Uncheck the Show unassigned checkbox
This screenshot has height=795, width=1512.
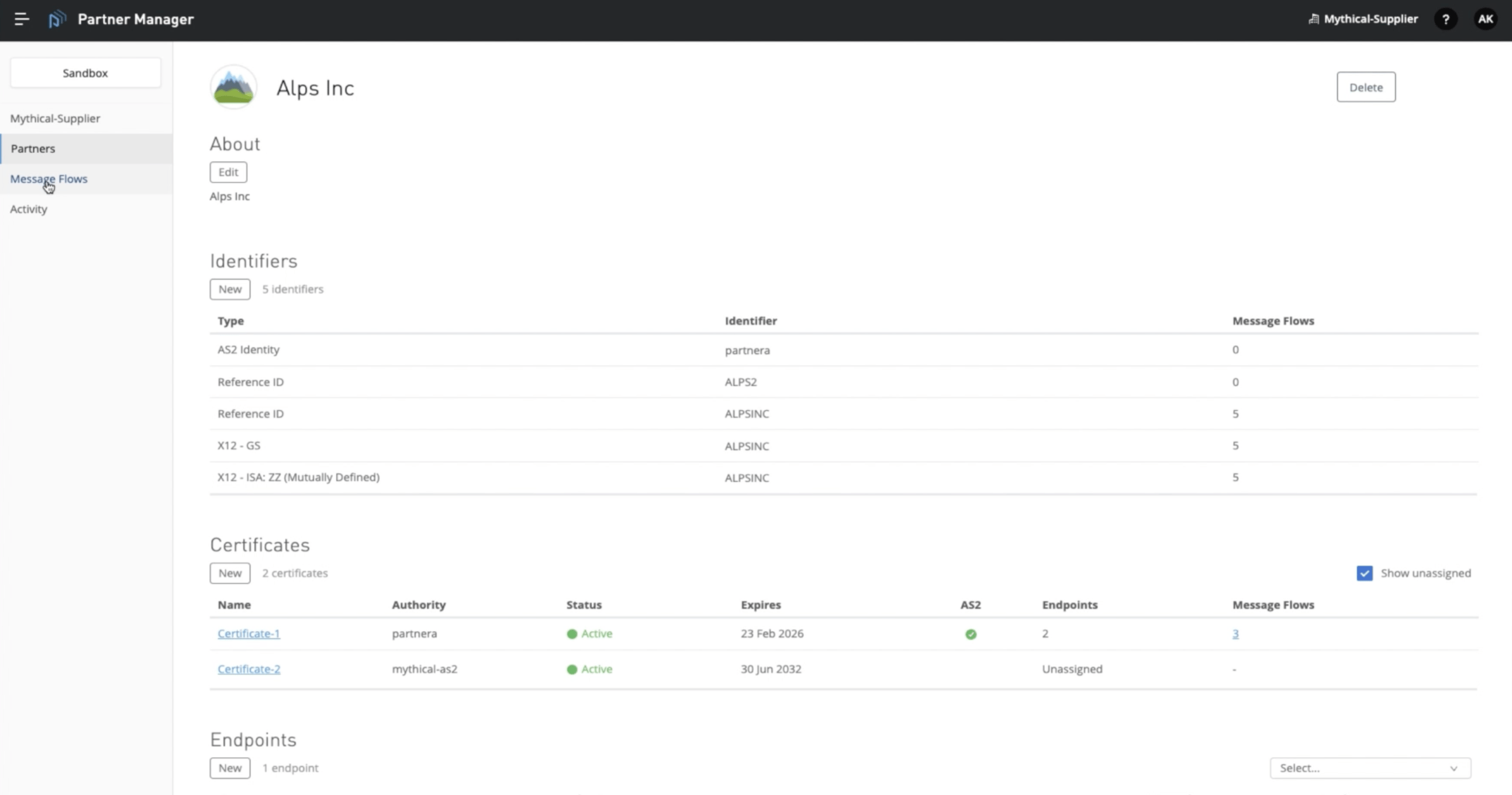[1365, 573]
